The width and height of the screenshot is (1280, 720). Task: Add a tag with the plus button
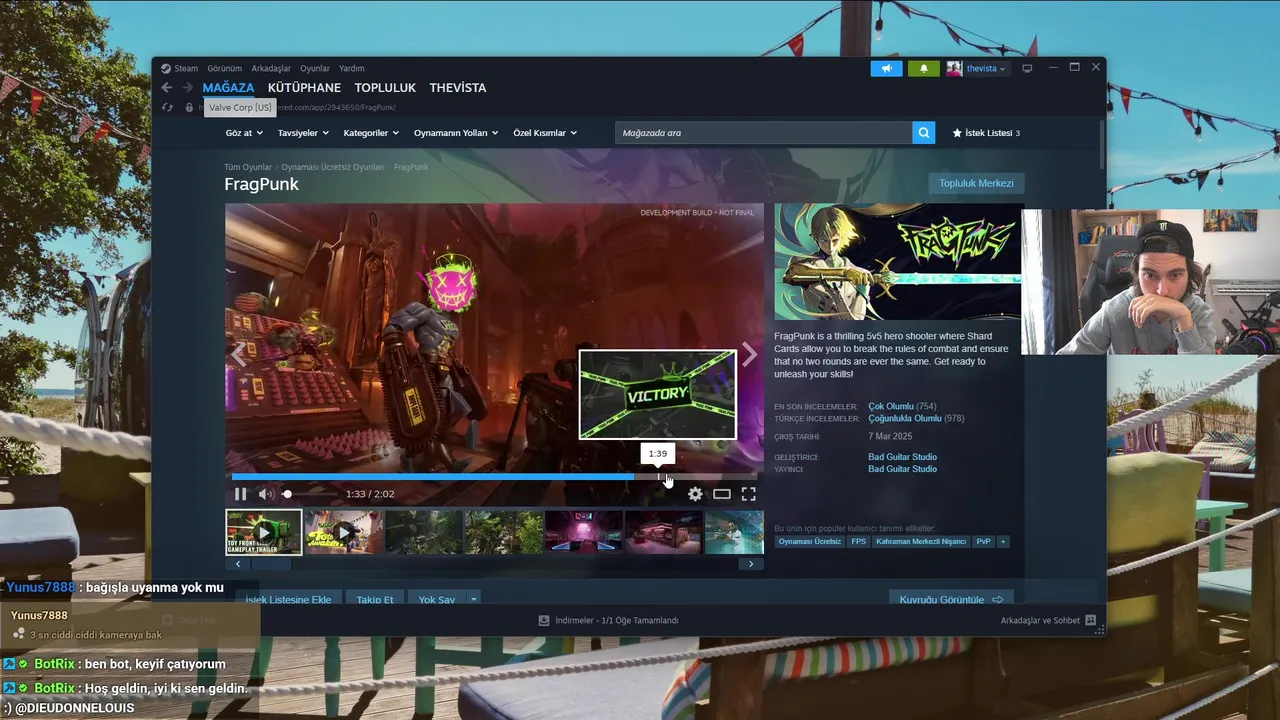(x=1003, y=541)
